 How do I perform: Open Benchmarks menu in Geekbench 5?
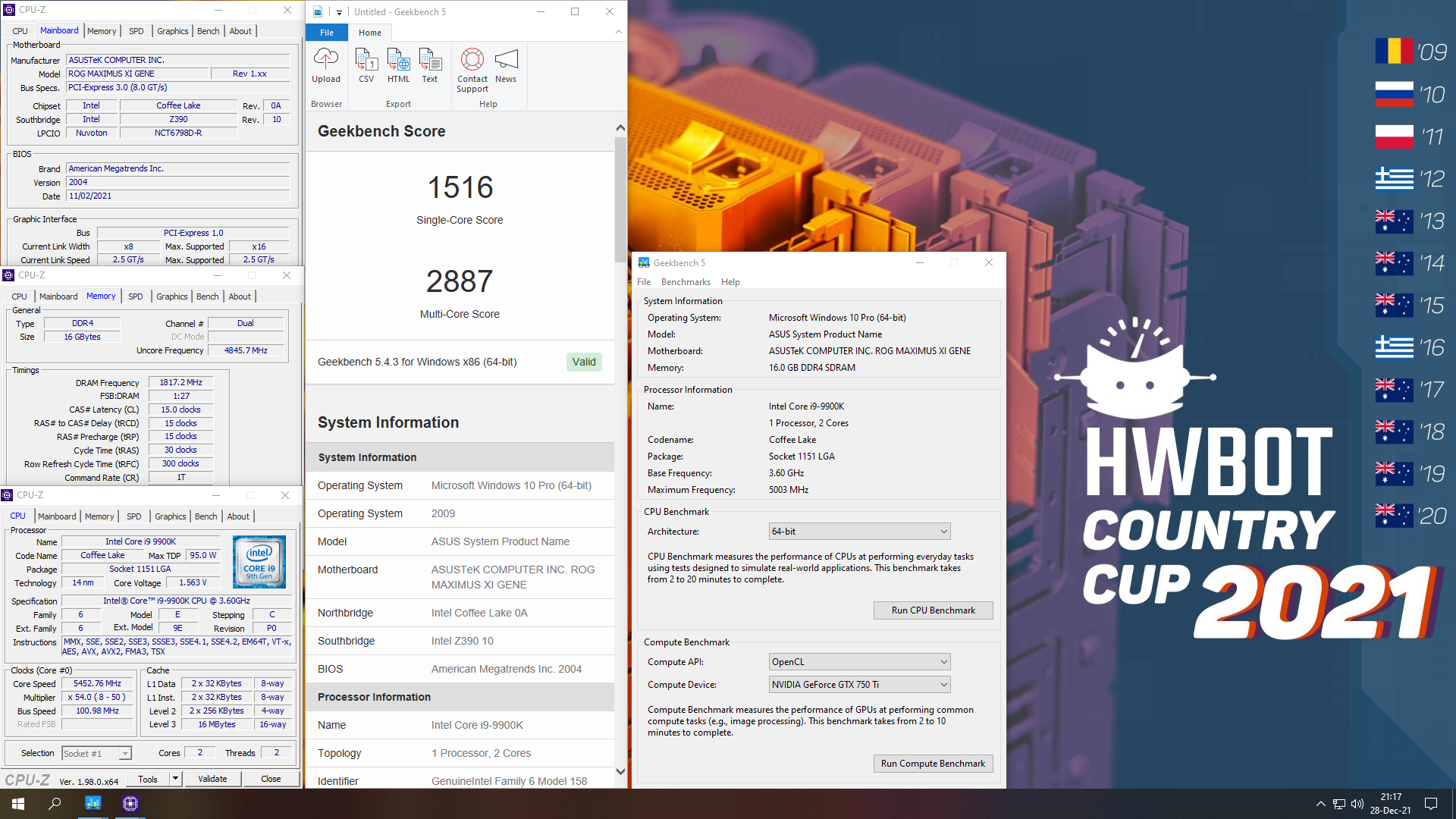point(686,282)
